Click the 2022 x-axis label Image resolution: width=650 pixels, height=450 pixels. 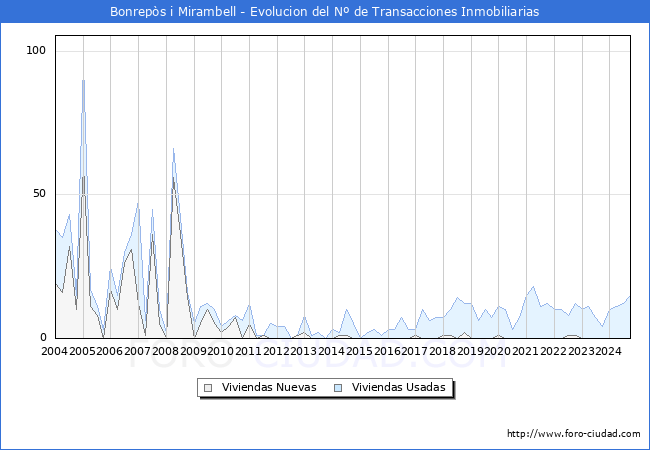click(553, 351)
